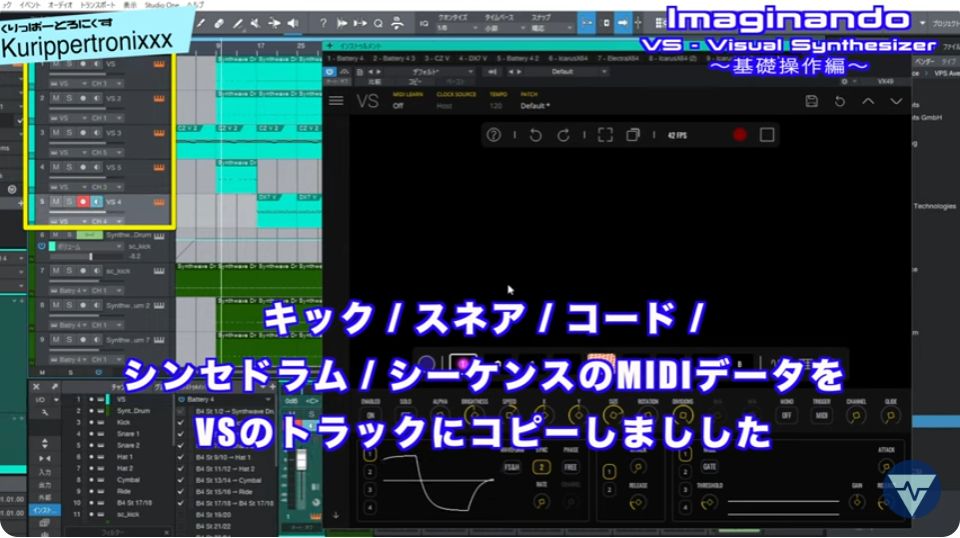
Task: Record-arm track 4 VS 5
Action: tap(83, 166)
